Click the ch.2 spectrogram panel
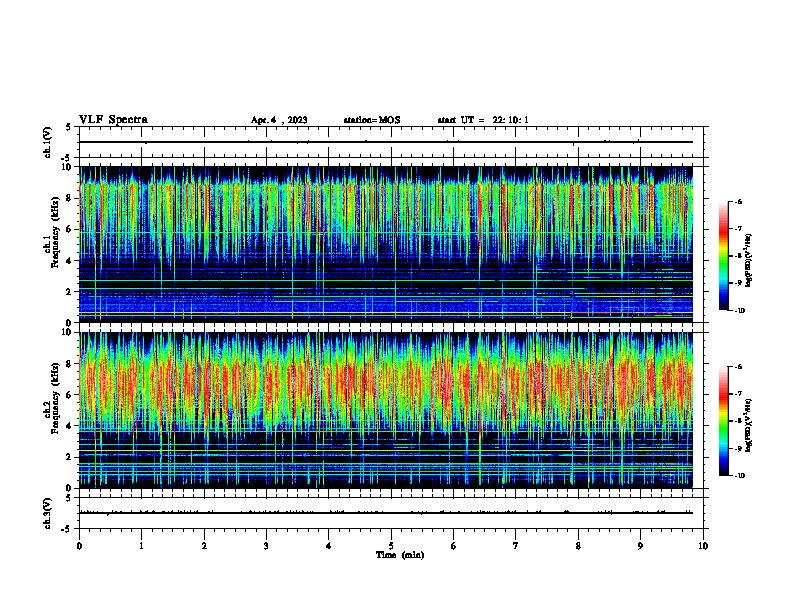The height and width of the screenshot is (612, 792). [386, 410]
